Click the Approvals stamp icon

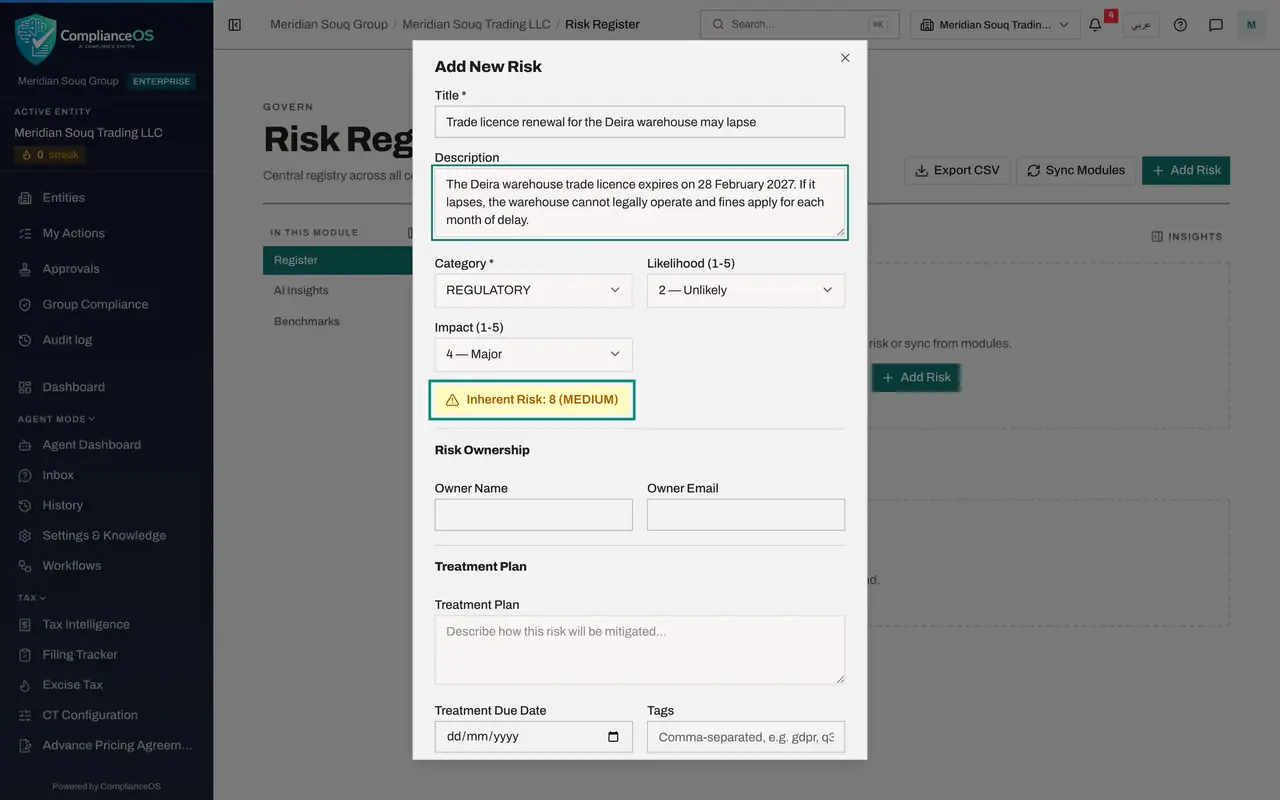pyautogui.click(x=25, y=269)
